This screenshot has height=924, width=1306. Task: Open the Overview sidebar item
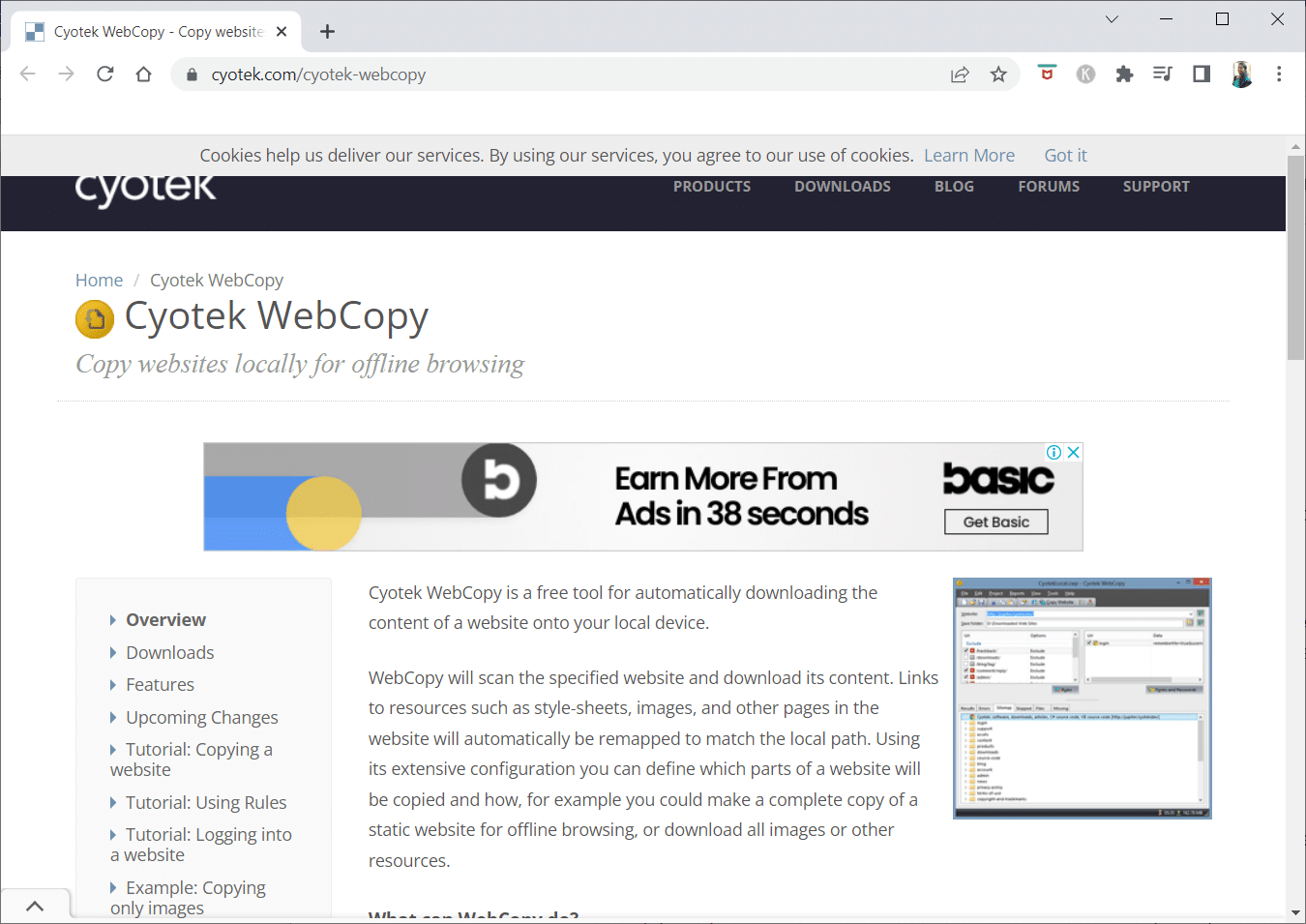[x=165, y=620]
